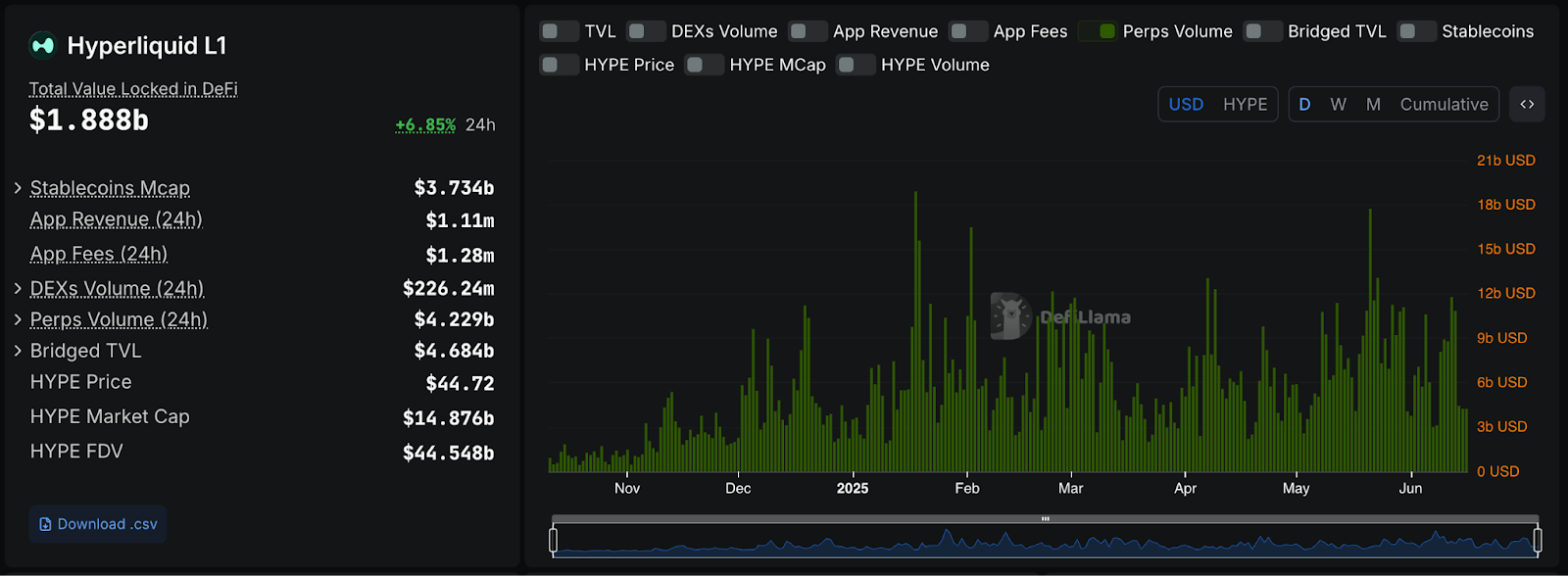Click the Jun x-axis label
Viewport: 1568px width, 576px height.
coord(1410,488)
